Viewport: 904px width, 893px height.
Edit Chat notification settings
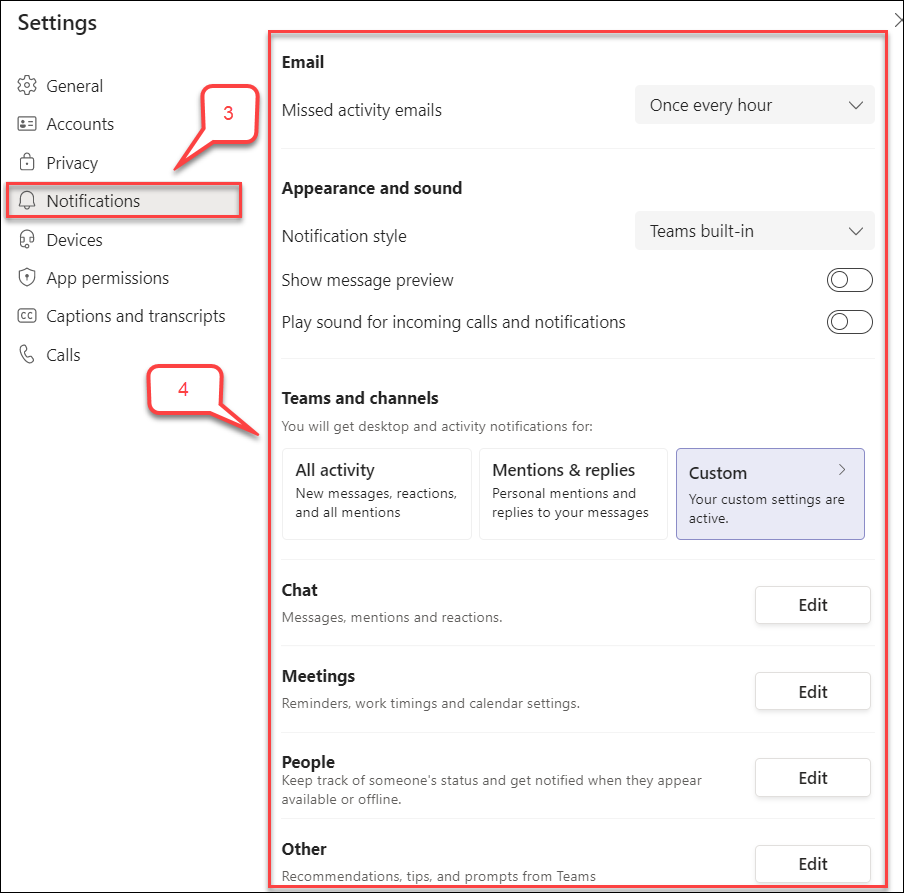click(812, 605)
